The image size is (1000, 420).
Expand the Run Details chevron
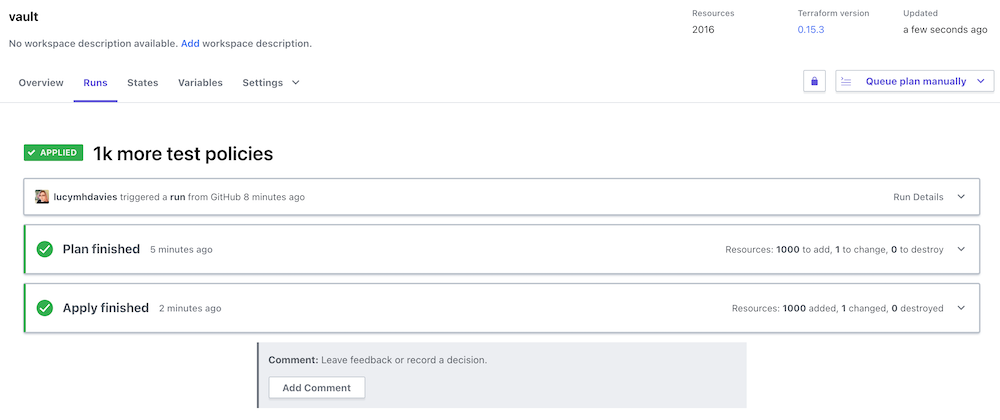[961, 197]
